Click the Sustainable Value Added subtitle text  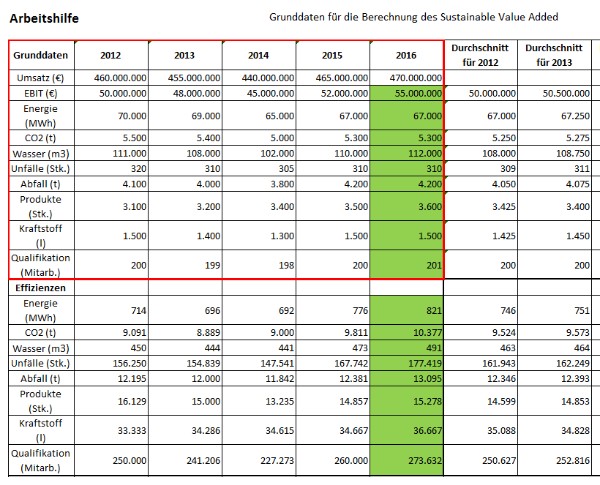click(x=414, y=18)
